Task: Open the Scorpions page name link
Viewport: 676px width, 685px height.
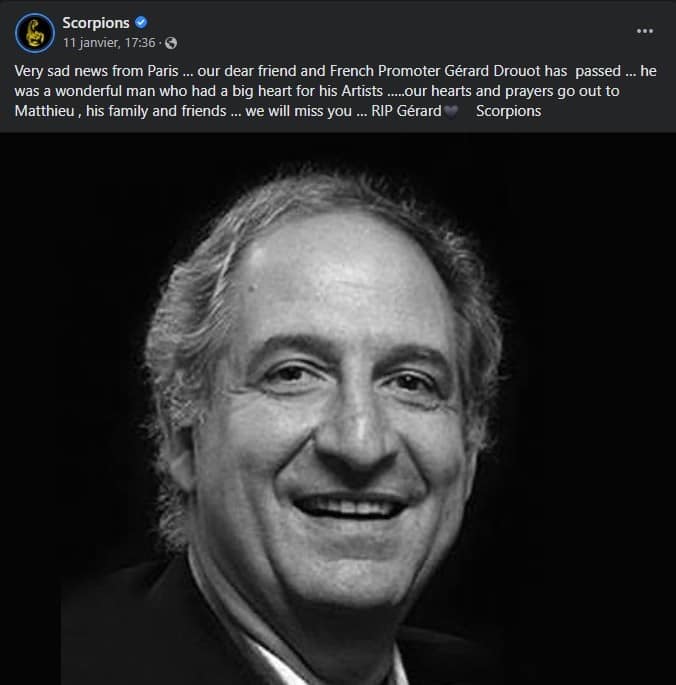Action: click(96, 23)
